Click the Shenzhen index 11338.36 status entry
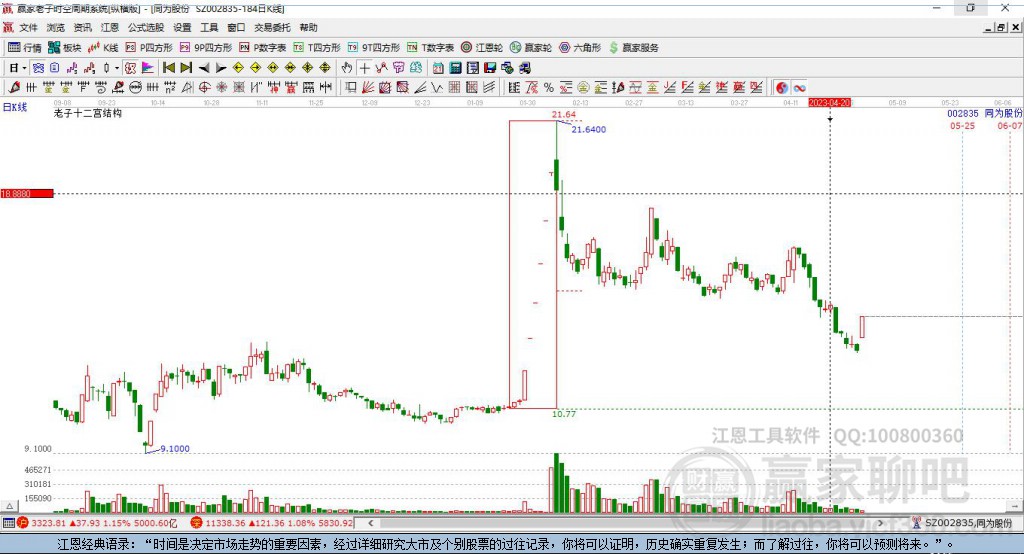Viewport: 1024px width, 554px height. coord(272,523)
